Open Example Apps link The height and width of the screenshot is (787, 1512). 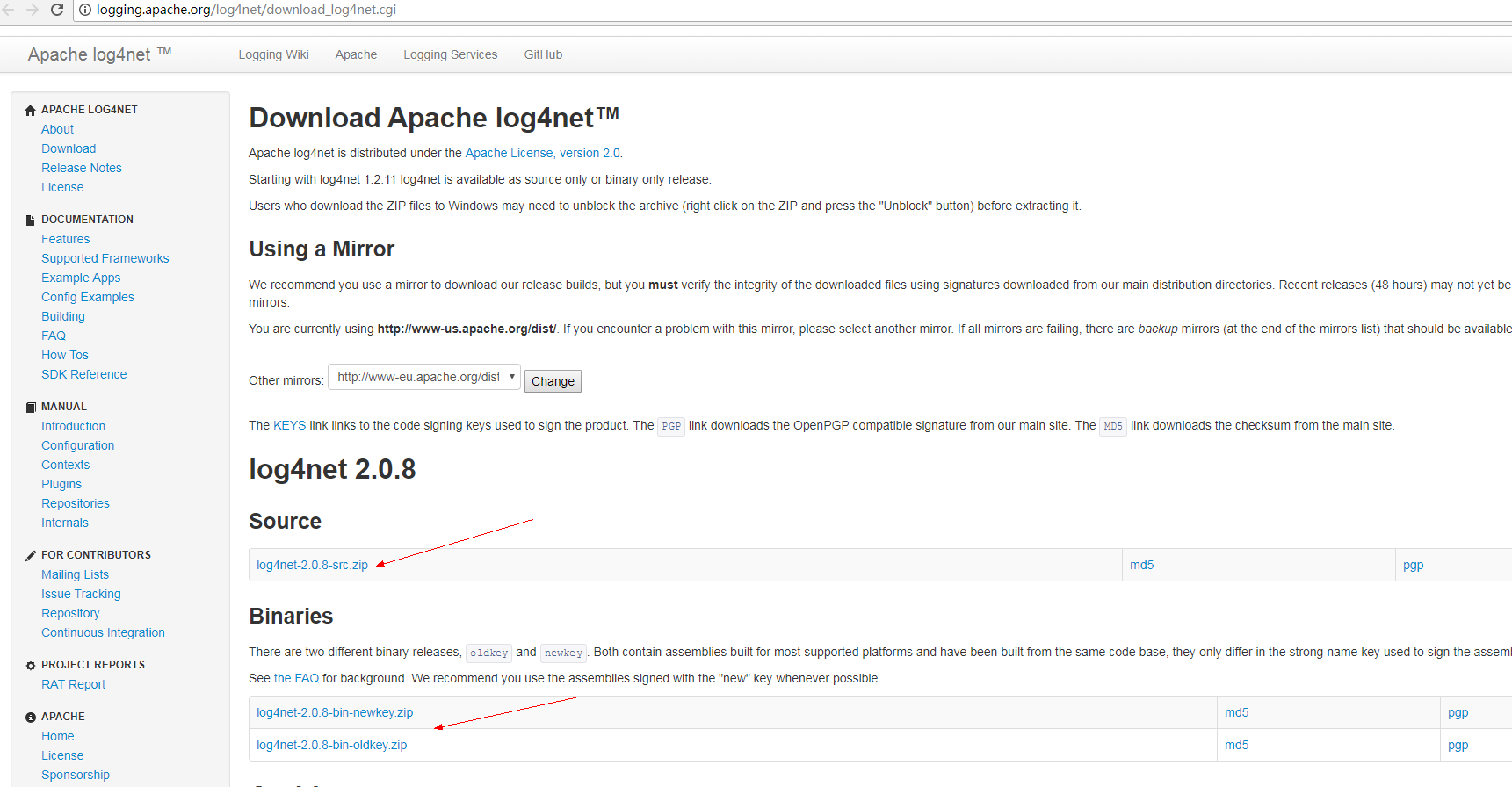(x=81, y=278)
